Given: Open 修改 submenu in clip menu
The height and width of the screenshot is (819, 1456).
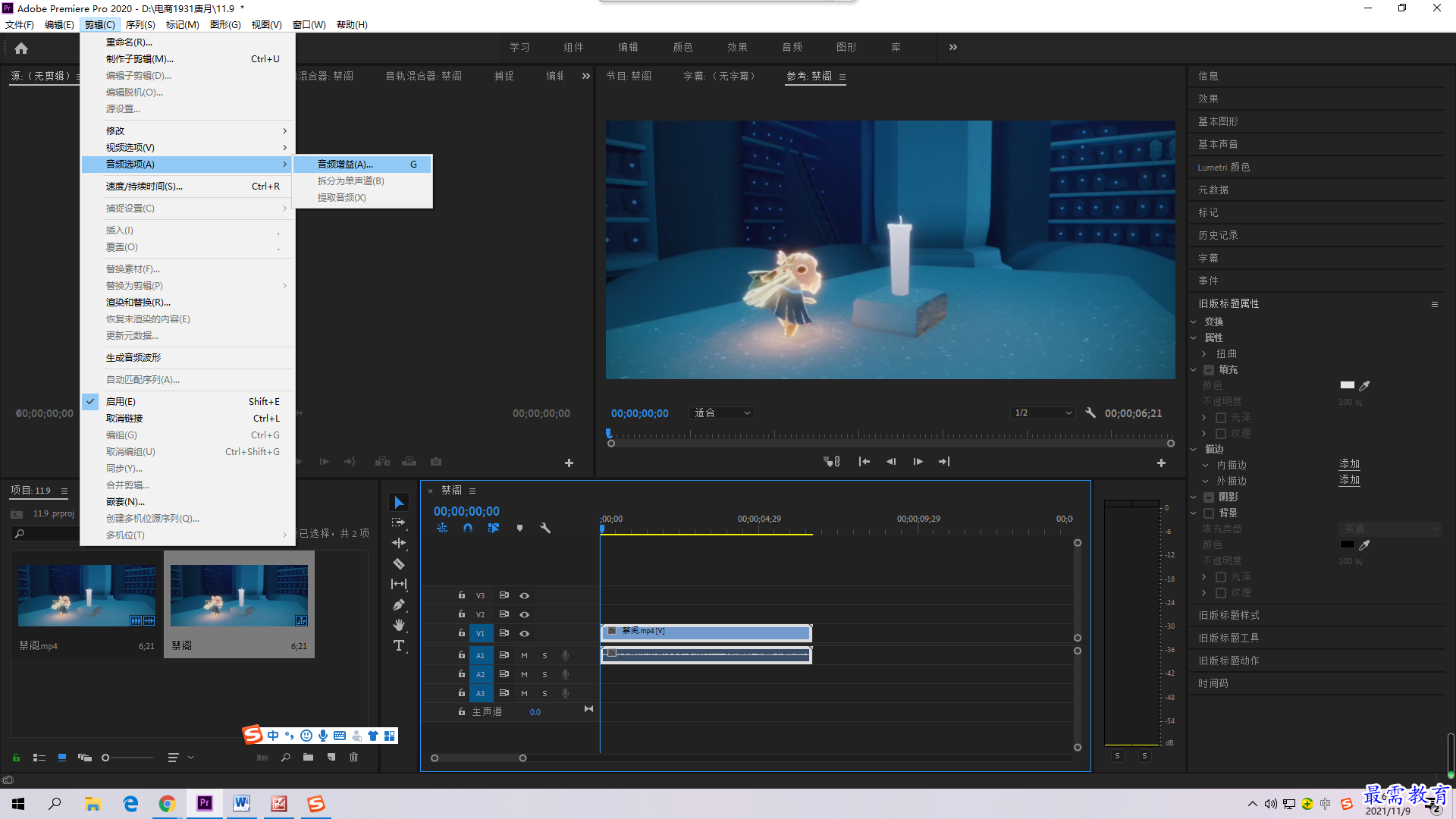Looking at the screenshot, I should pyautogui.click(x=188, y=130).
